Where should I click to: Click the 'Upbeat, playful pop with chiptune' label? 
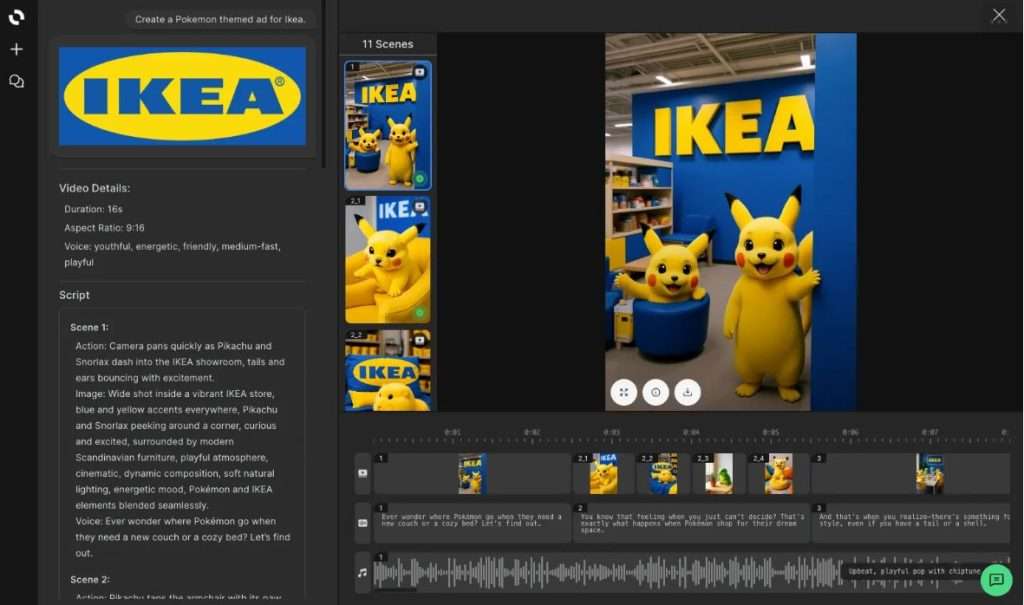pyautogui.click(x=914, y=570)
